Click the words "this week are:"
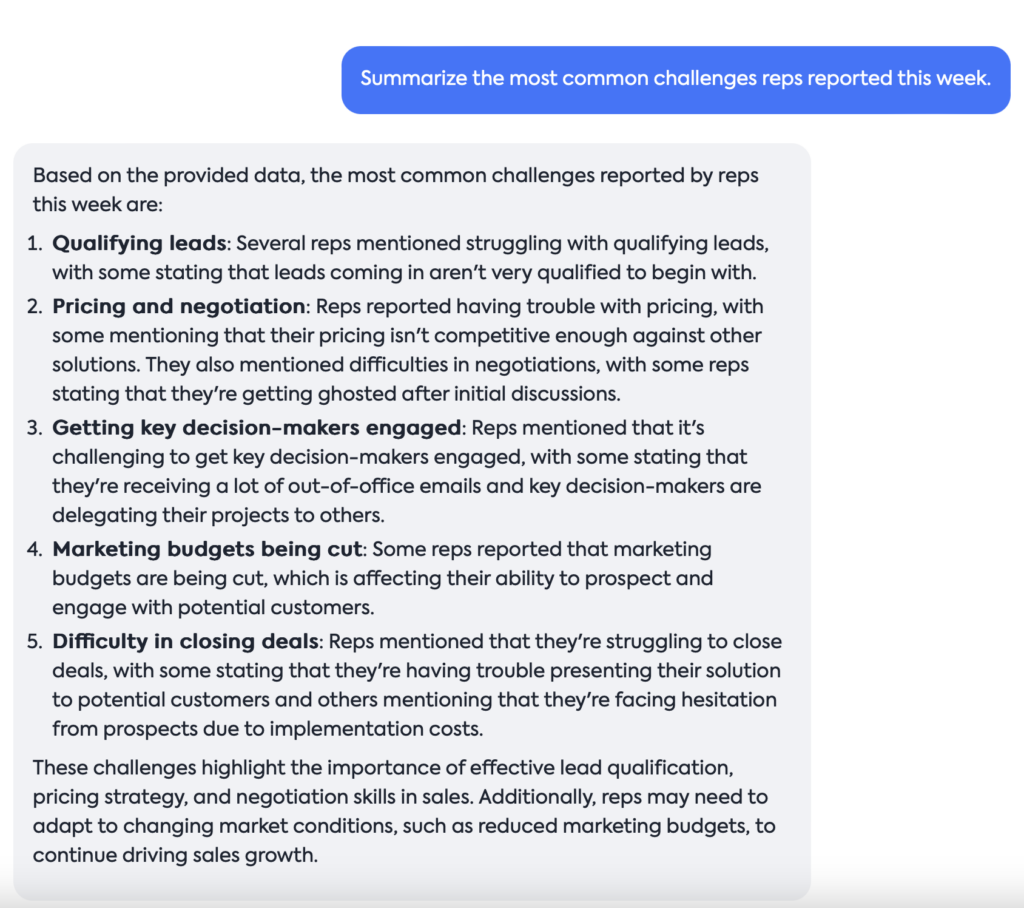Viewport: 1024px width, 908px height. 97,204
